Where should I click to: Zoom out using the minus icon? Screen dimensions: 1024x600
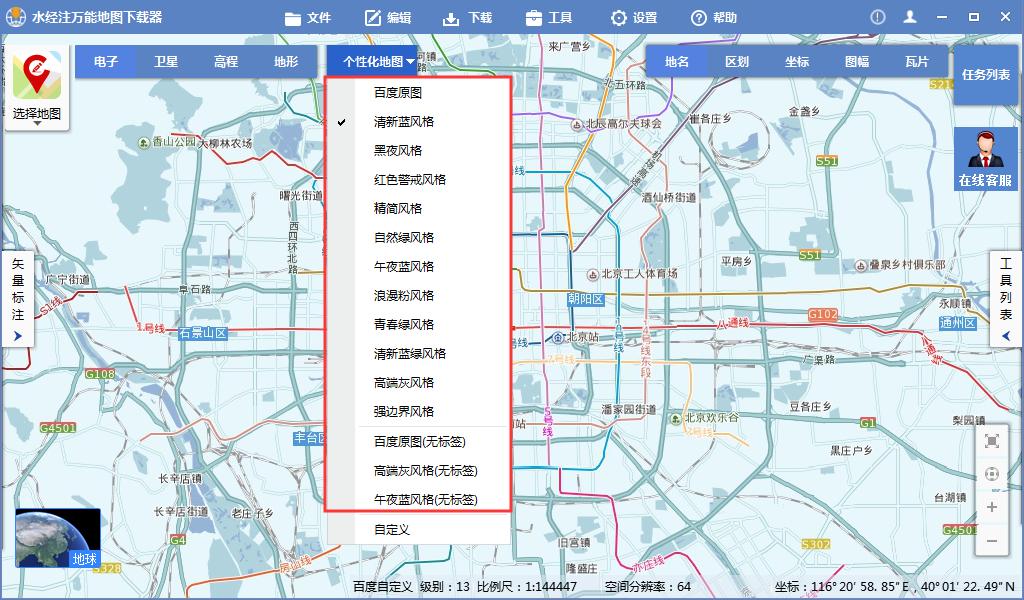(991, 542)
